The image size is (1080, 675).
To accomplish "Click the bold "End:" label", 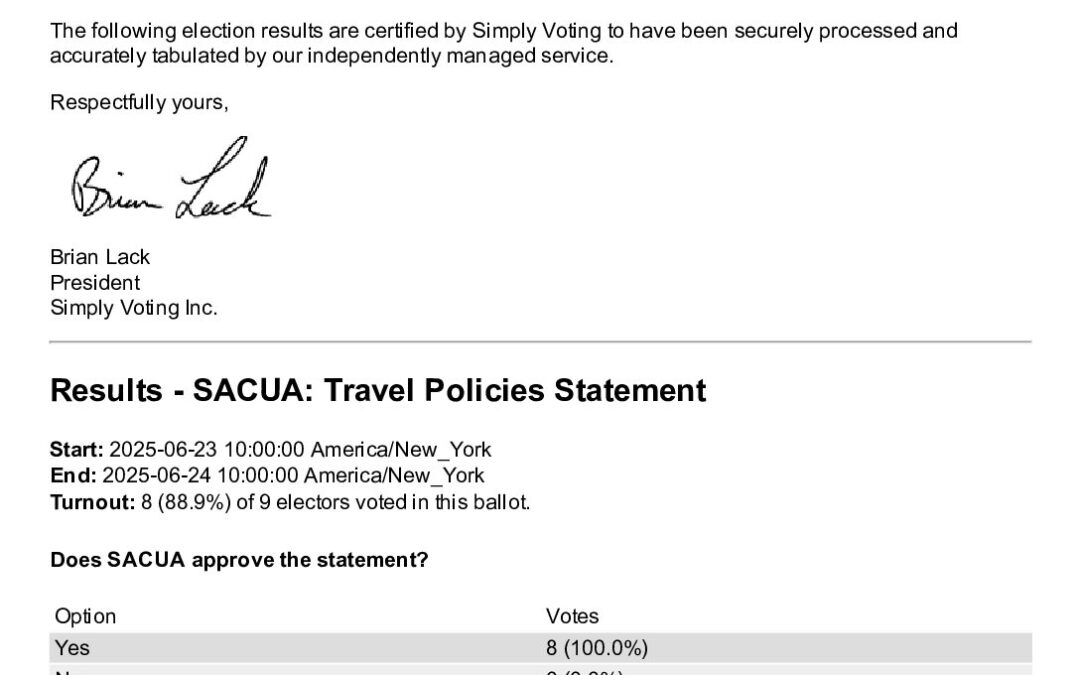I will tap(74, 476).
